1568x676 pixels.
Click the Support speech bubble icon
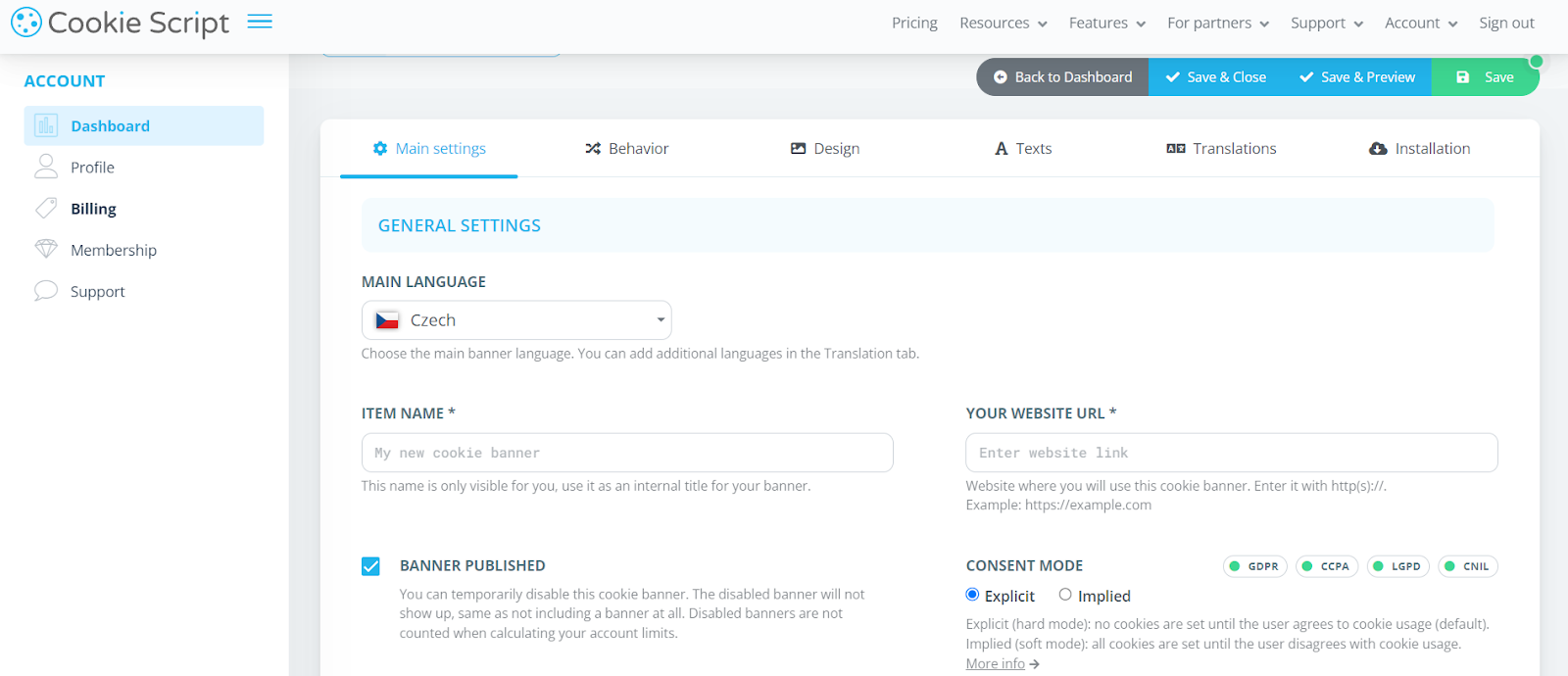[46, 291]
